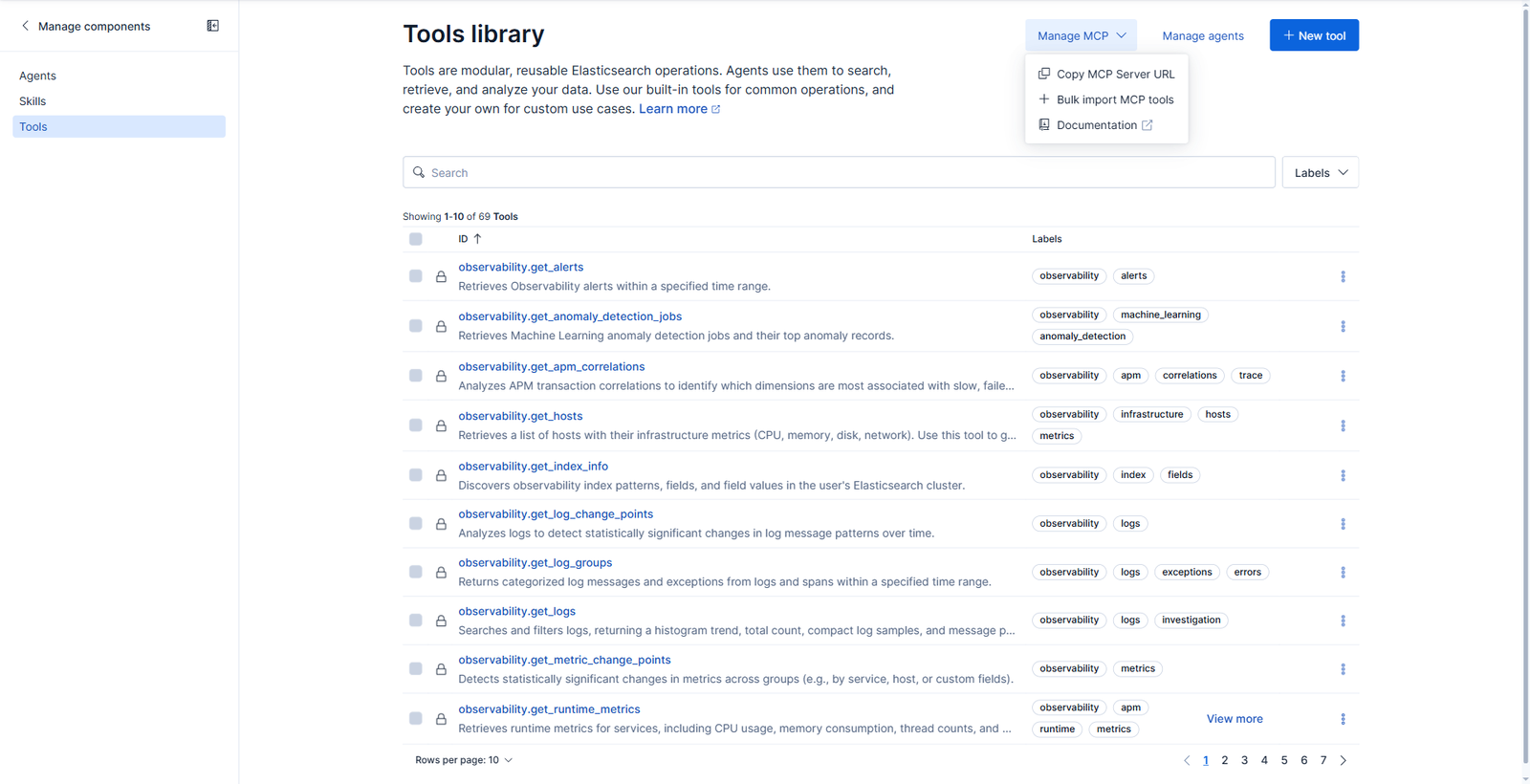Click lock icon on observability.get_hosts row

point(441,425)
